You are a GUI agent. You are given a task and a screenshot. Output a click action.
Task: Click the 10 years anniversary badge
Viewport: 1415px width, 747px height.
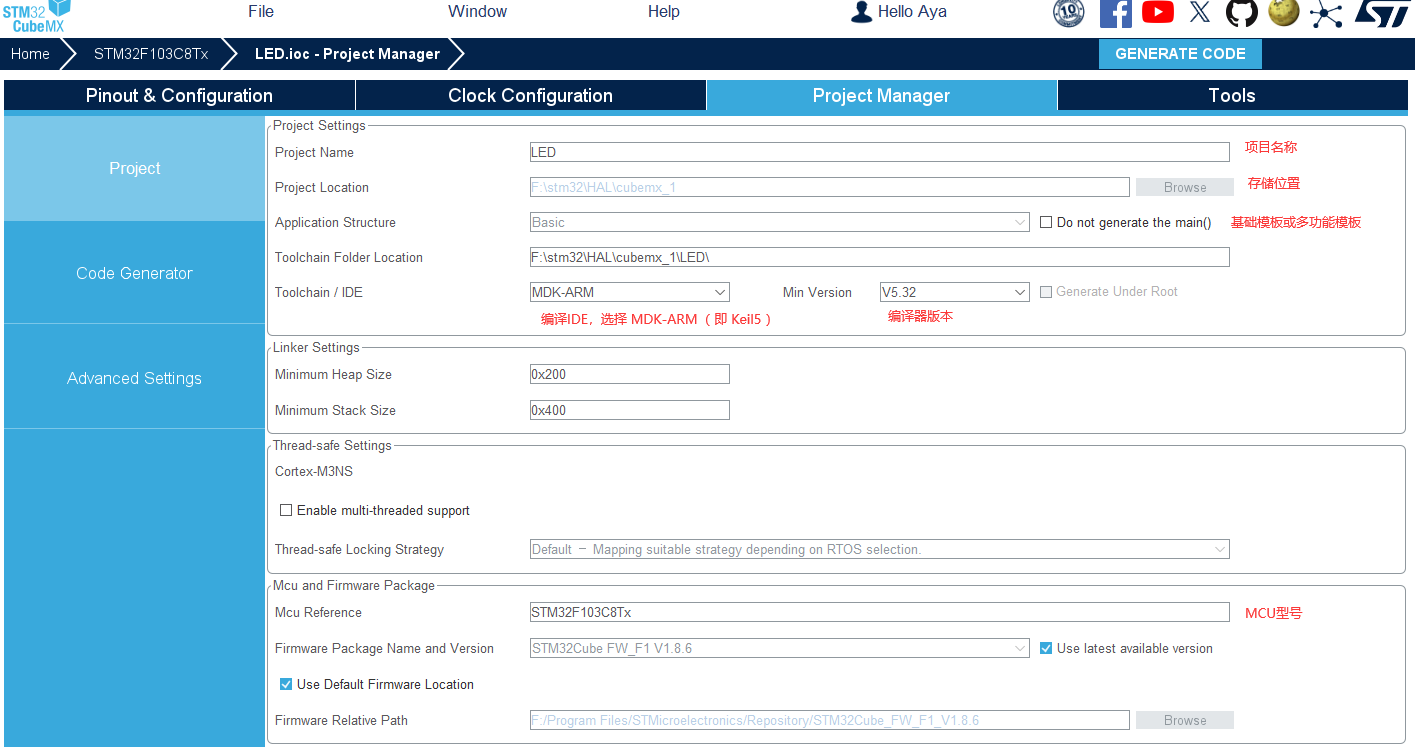click(1069, 13)
